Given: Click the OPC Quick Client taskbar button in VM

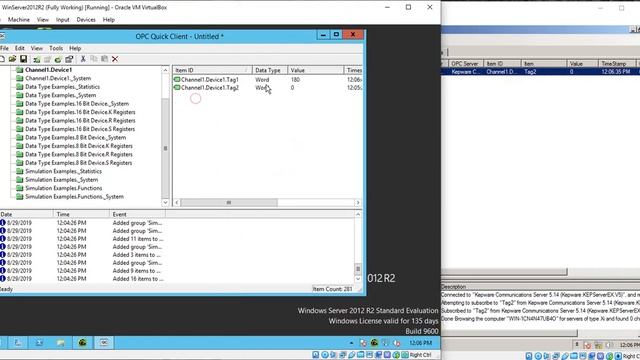Looking at the screenshot, I should click(104, 343).
